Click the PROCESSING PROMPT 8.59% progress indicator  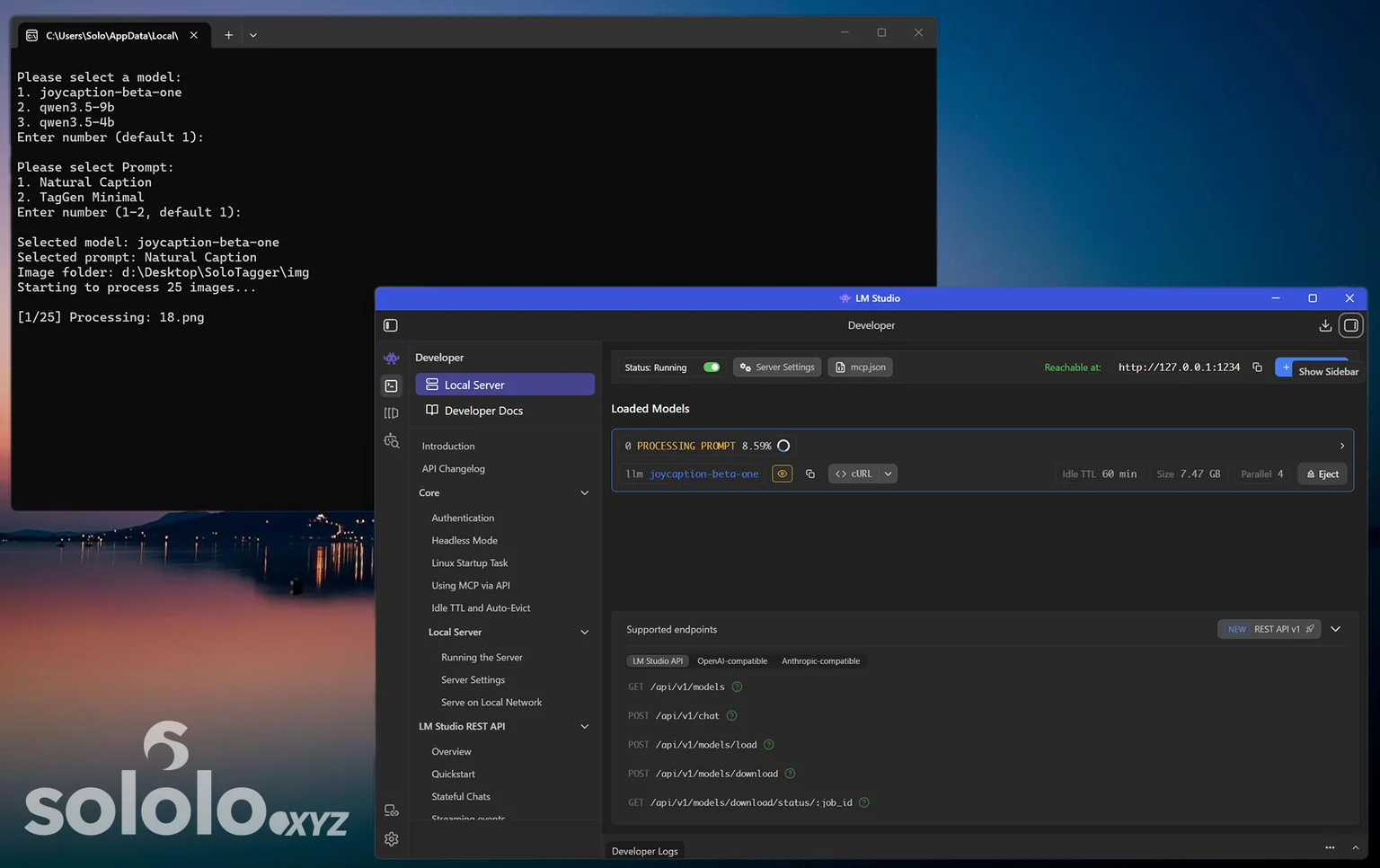(707, 446)
